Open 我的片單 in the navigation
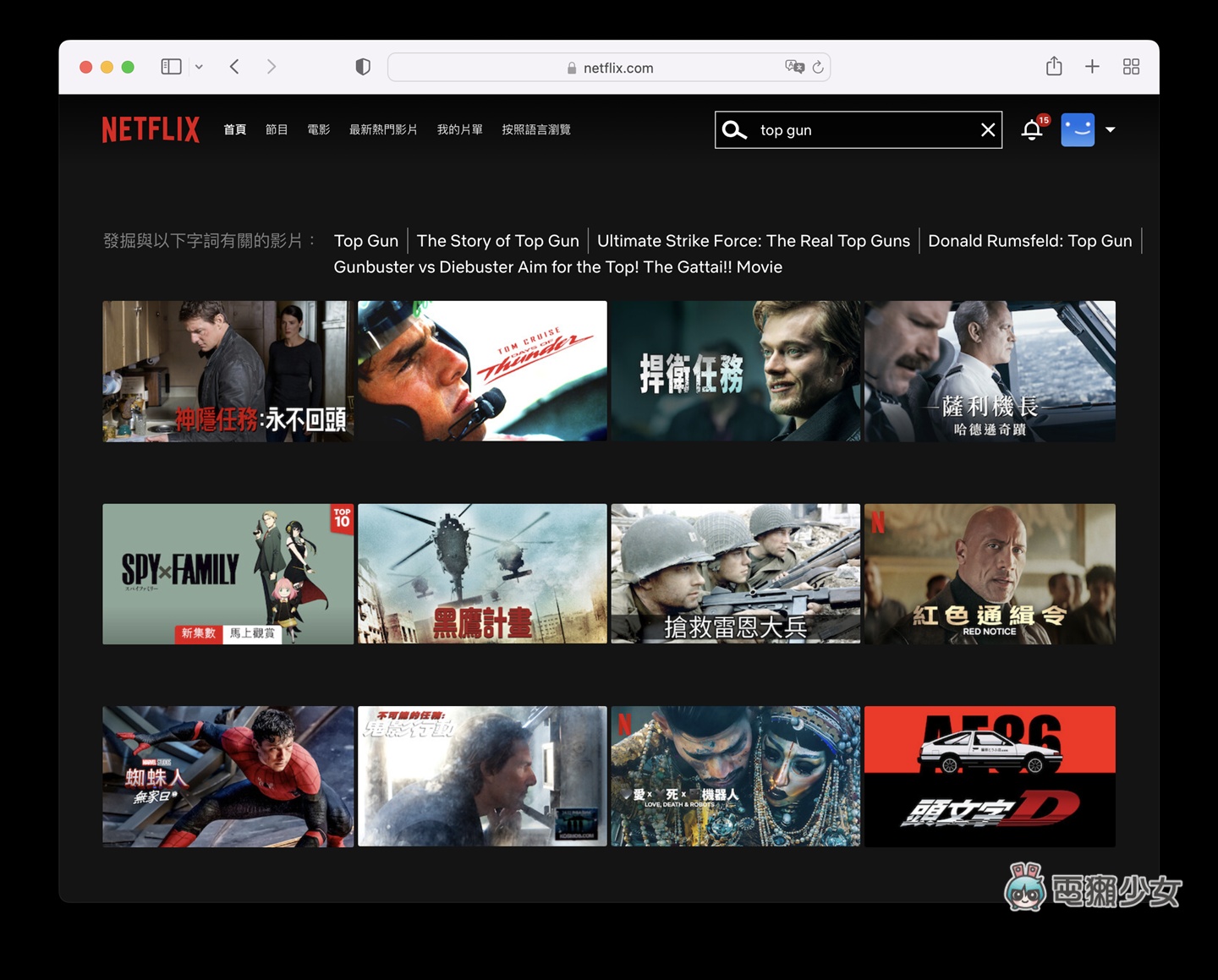Screen dimensions: 1218x980 click(459, 129)
